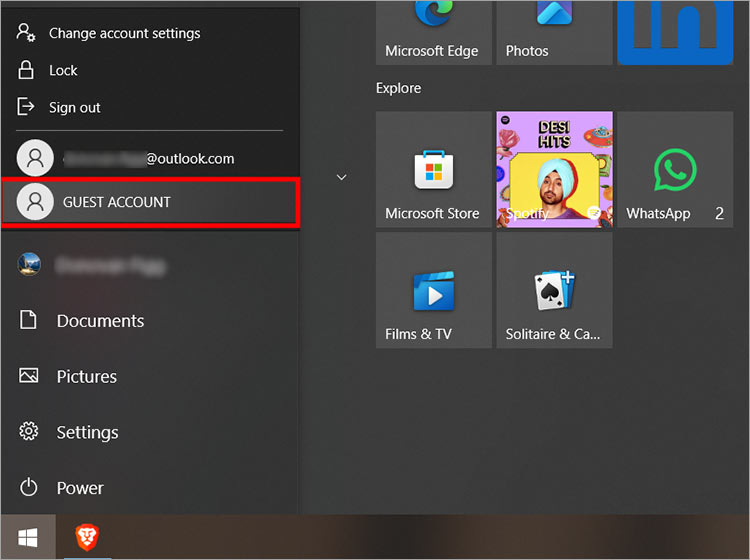Open Pictures from the Start menu
This screenshot has height=560, width=750.
150,376
